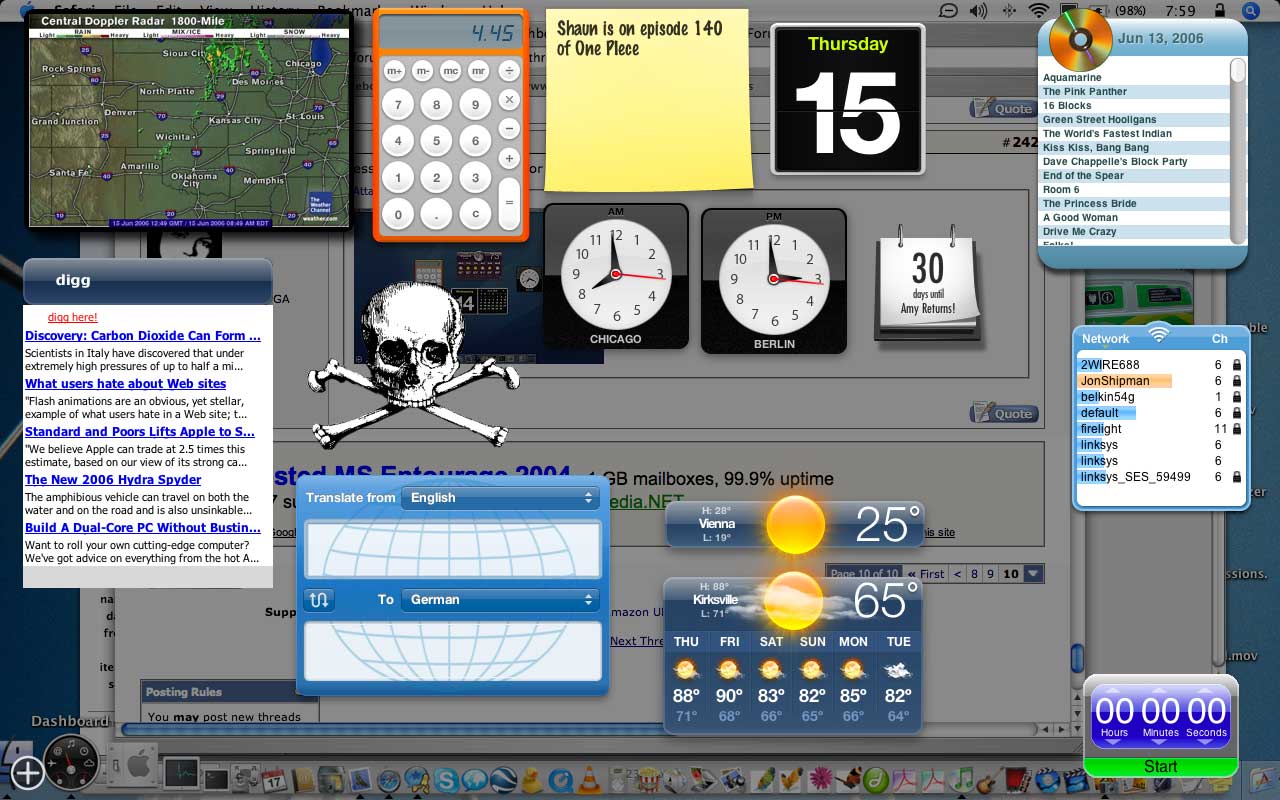1280x800 pixels.
Task: Select JonShipman network row
Action: pyautogui.click(x=1161, y=381)
